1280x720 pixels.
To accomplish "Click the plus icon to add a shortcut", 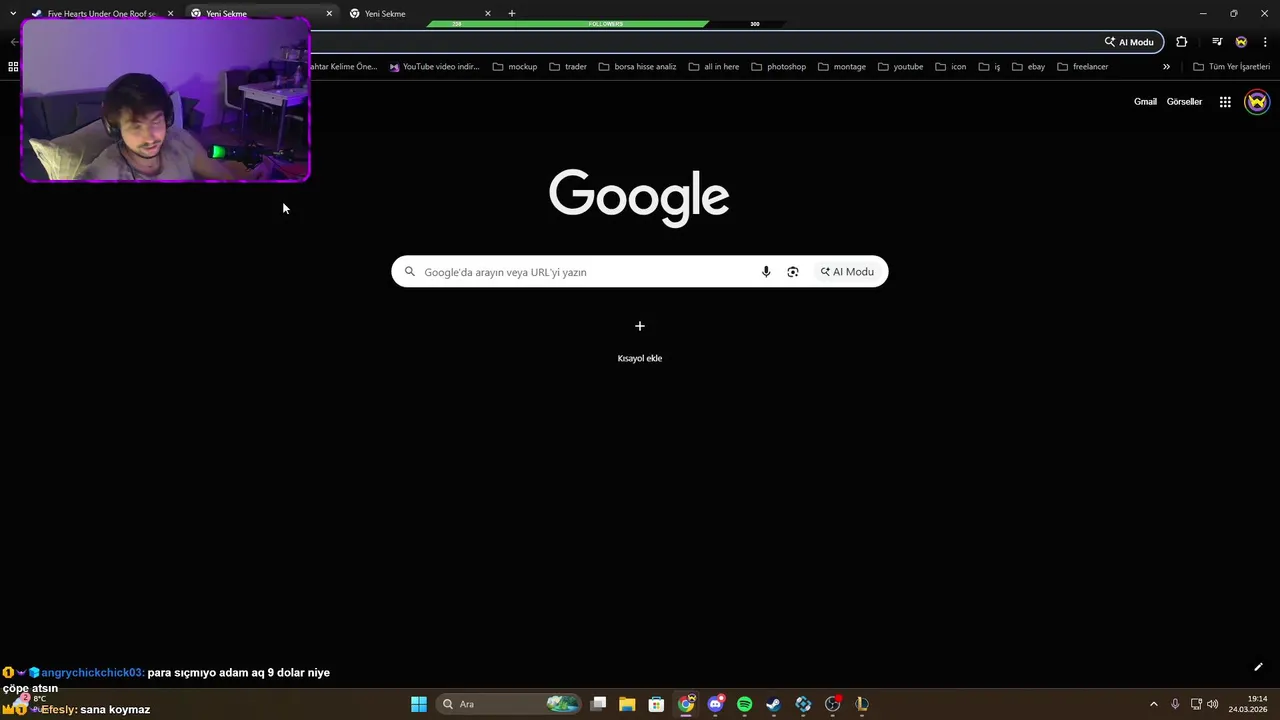I will (640, 326).
